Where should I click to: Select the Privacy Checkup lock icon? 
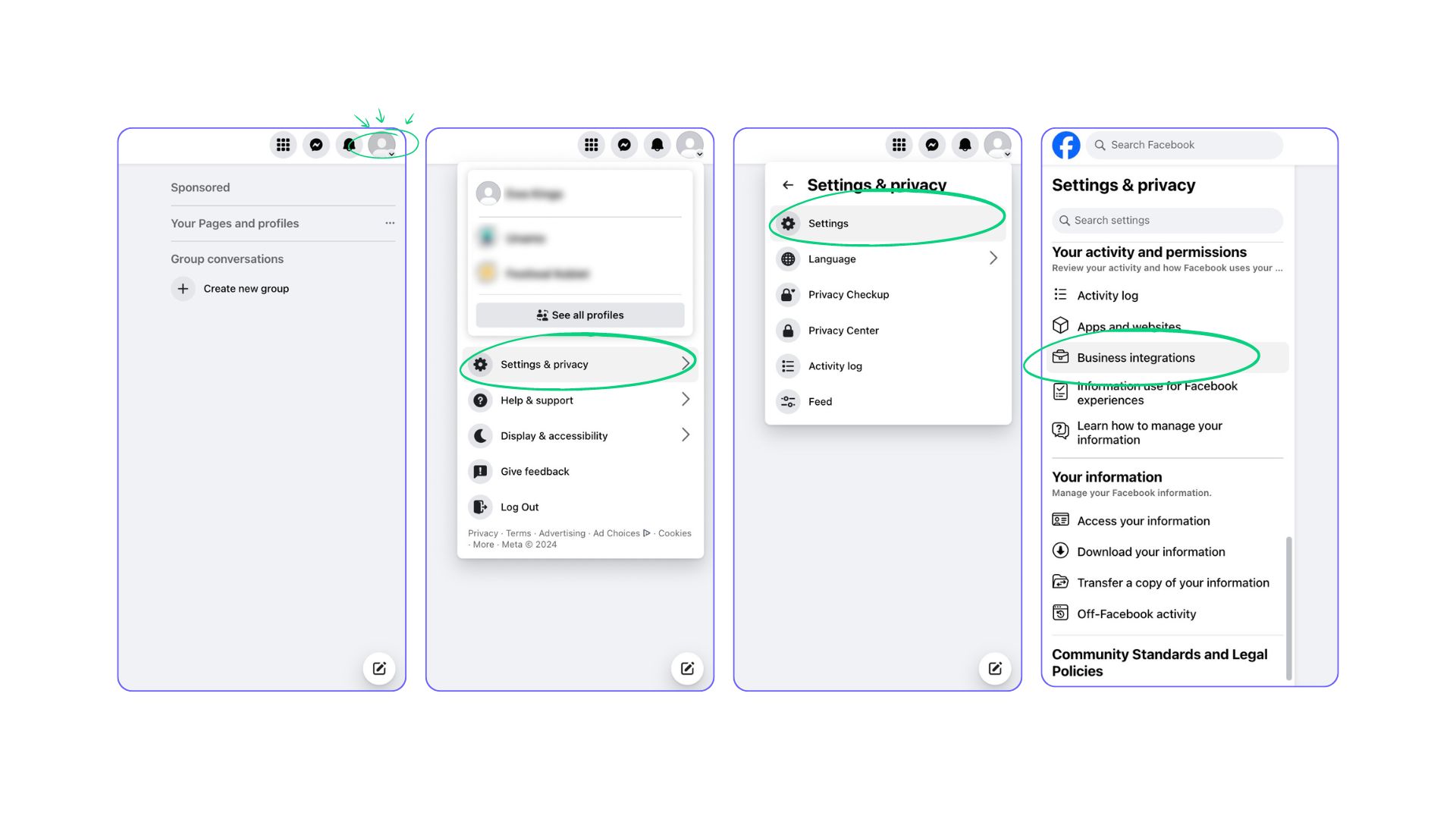pyautogui.click(x=790, y=293)
